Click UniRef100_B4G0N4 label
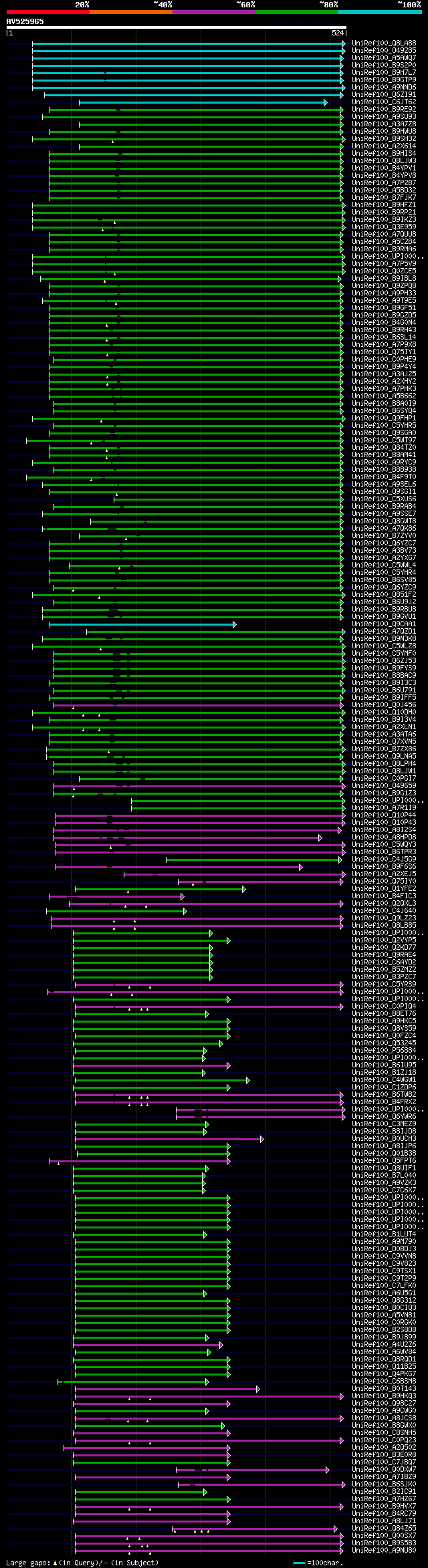The height and width of the screenshot is (1568, 428). tap(384, 322)
